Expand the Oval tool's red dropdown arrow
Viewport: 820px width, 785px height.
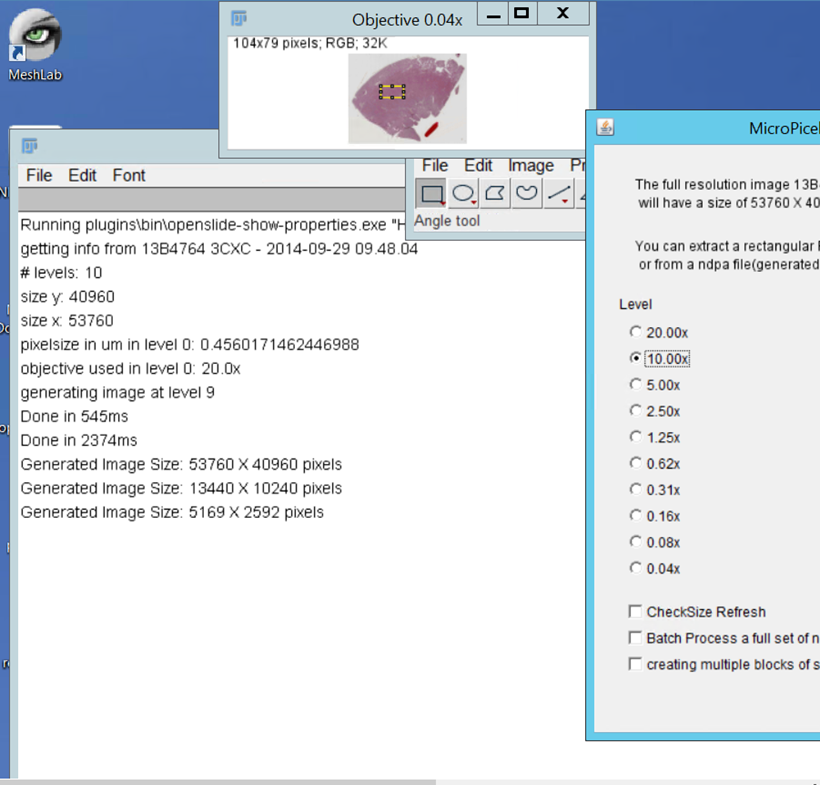473,203
